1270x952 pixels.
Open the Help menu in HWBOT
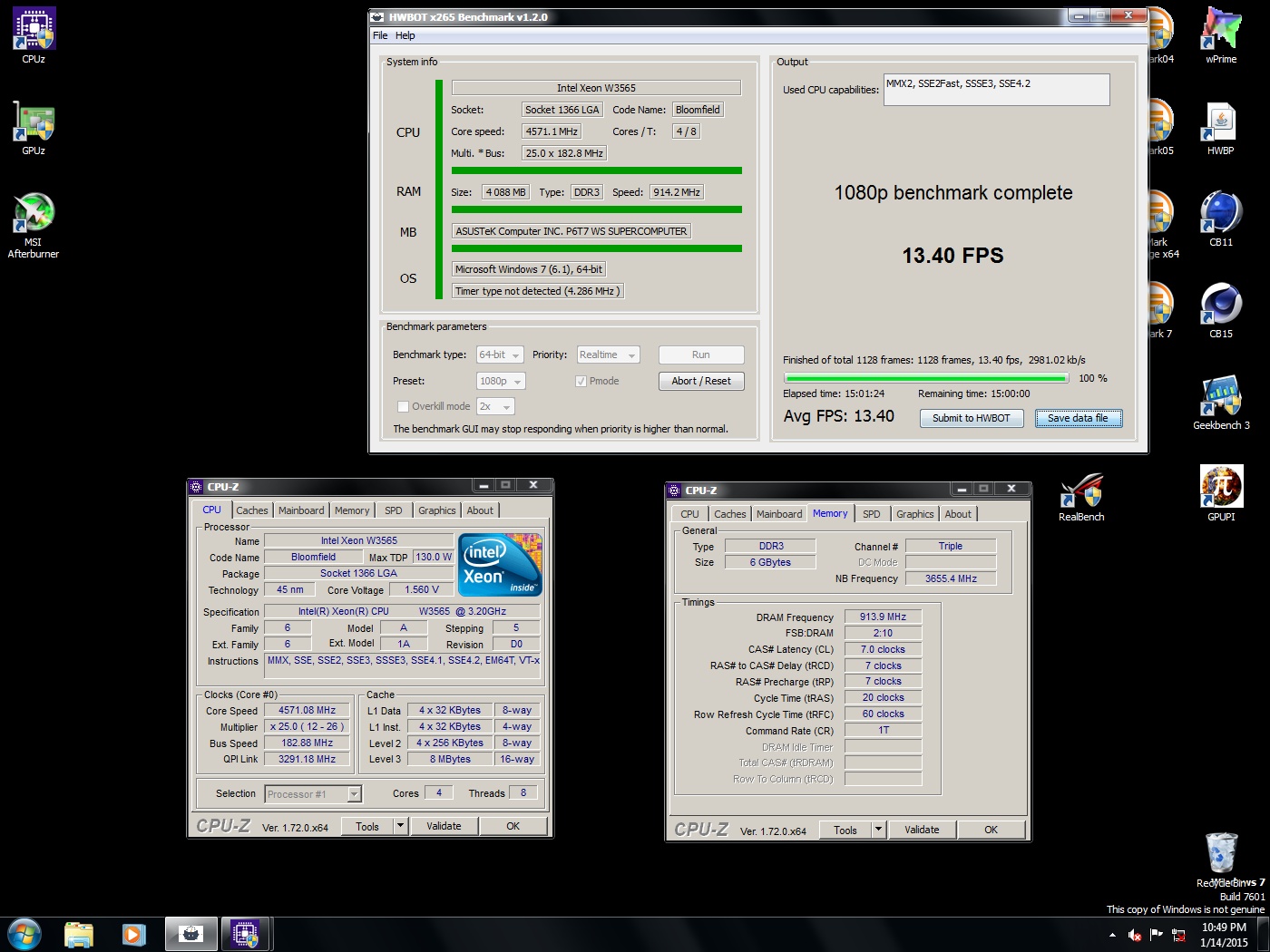pyautogui.click(x=405, y=35)
